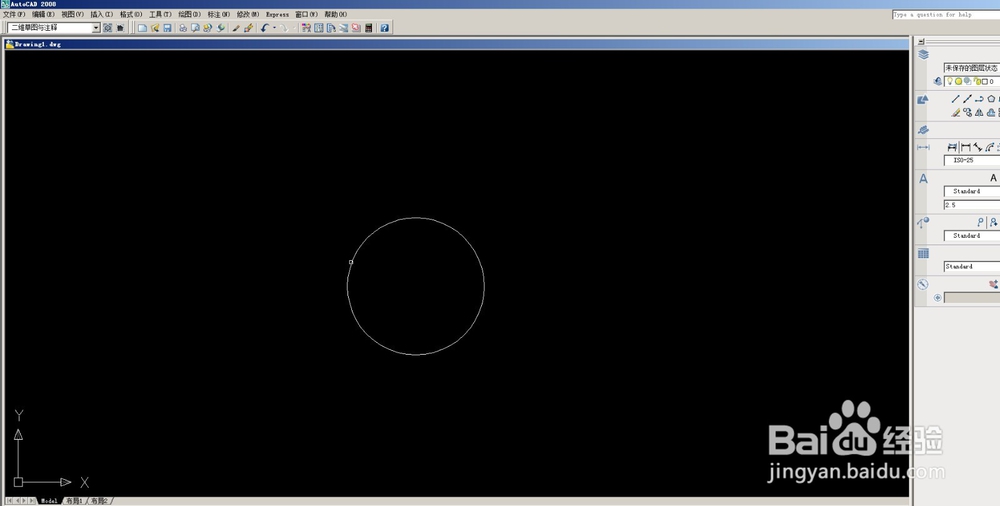Toggle layer 0 on/off lightbulb
1000x506 pixels.
pos(950,81)
